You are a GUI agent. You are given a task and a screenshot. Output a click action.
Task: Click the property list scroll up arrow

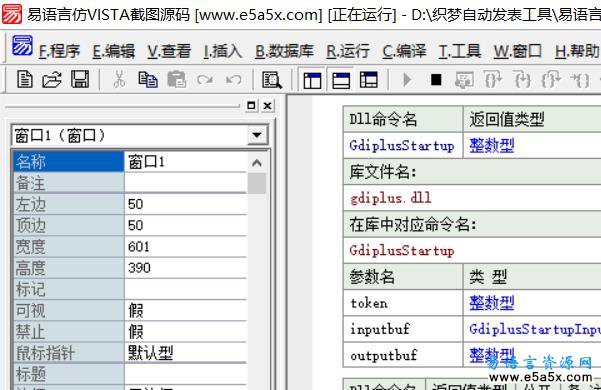(257, 162)
